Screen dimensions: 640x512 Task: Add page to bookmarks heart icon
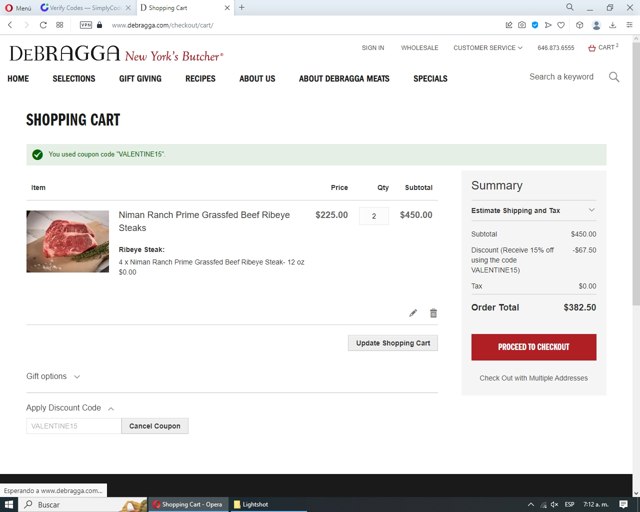click(561, 25)
